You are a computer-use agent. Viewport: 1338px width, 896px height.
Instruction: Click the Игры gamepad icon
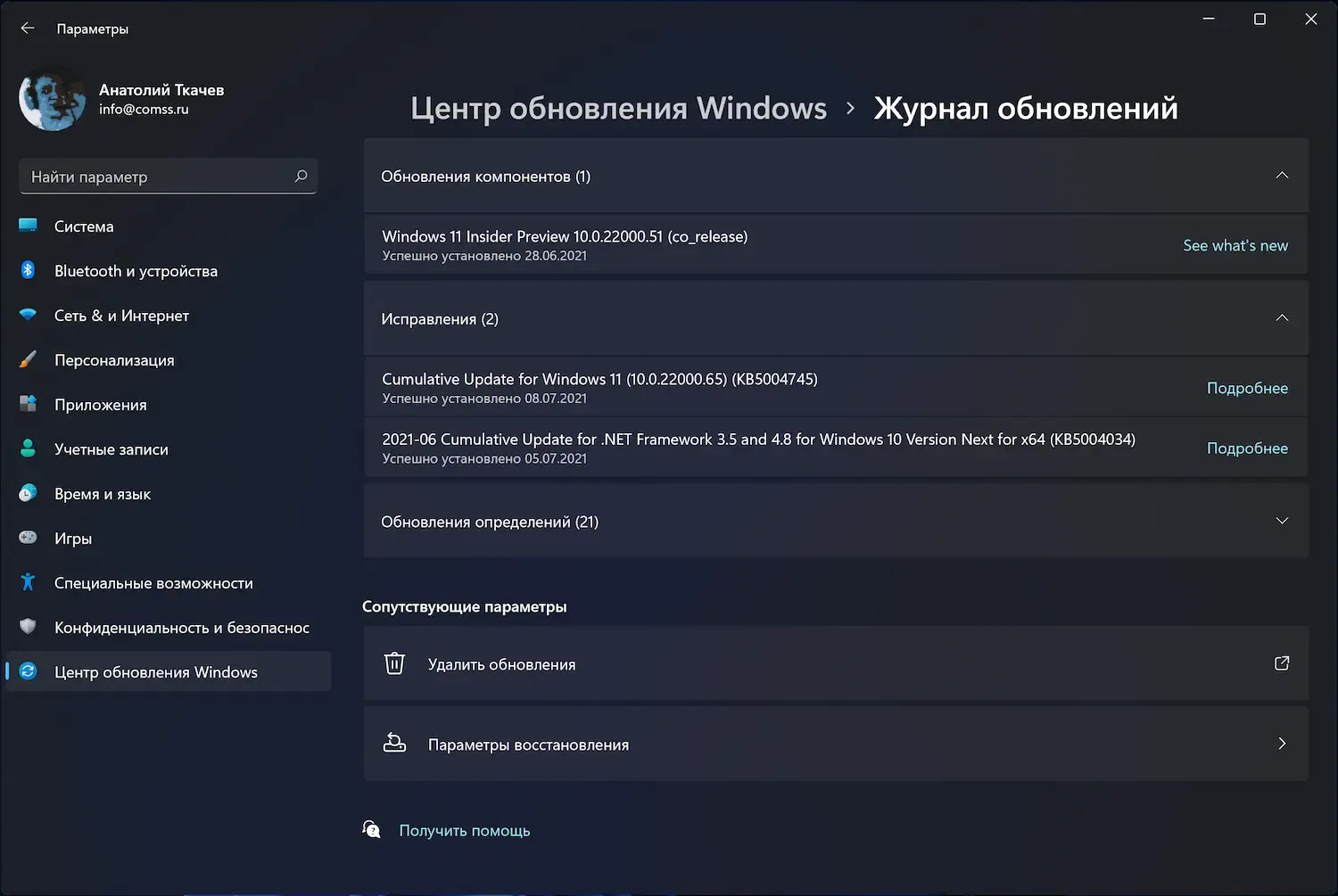pyautogui.click(x=28, y=538)
